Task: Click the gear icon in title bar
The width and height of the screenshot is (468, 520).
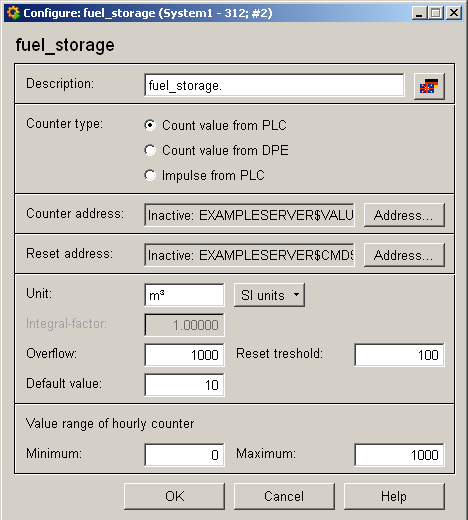Action: tap(13, 13)
